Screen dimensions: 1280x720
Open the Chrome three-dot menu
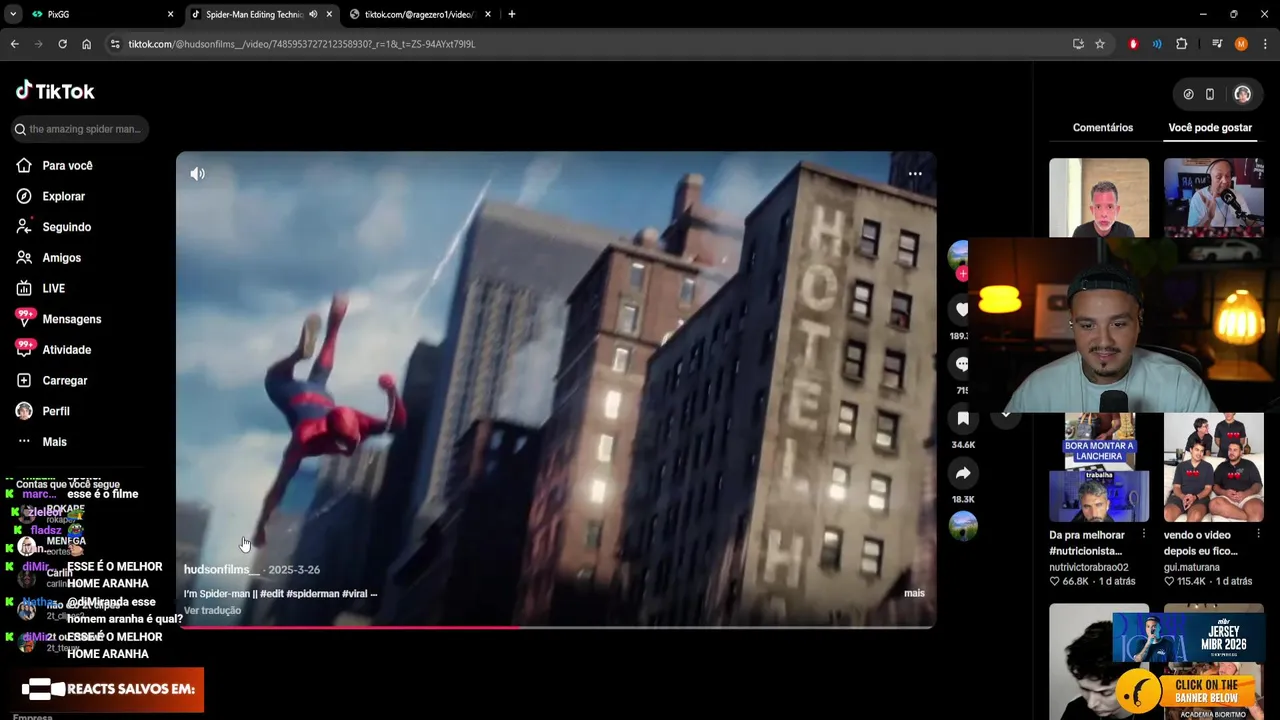[x=1265, y=44]
